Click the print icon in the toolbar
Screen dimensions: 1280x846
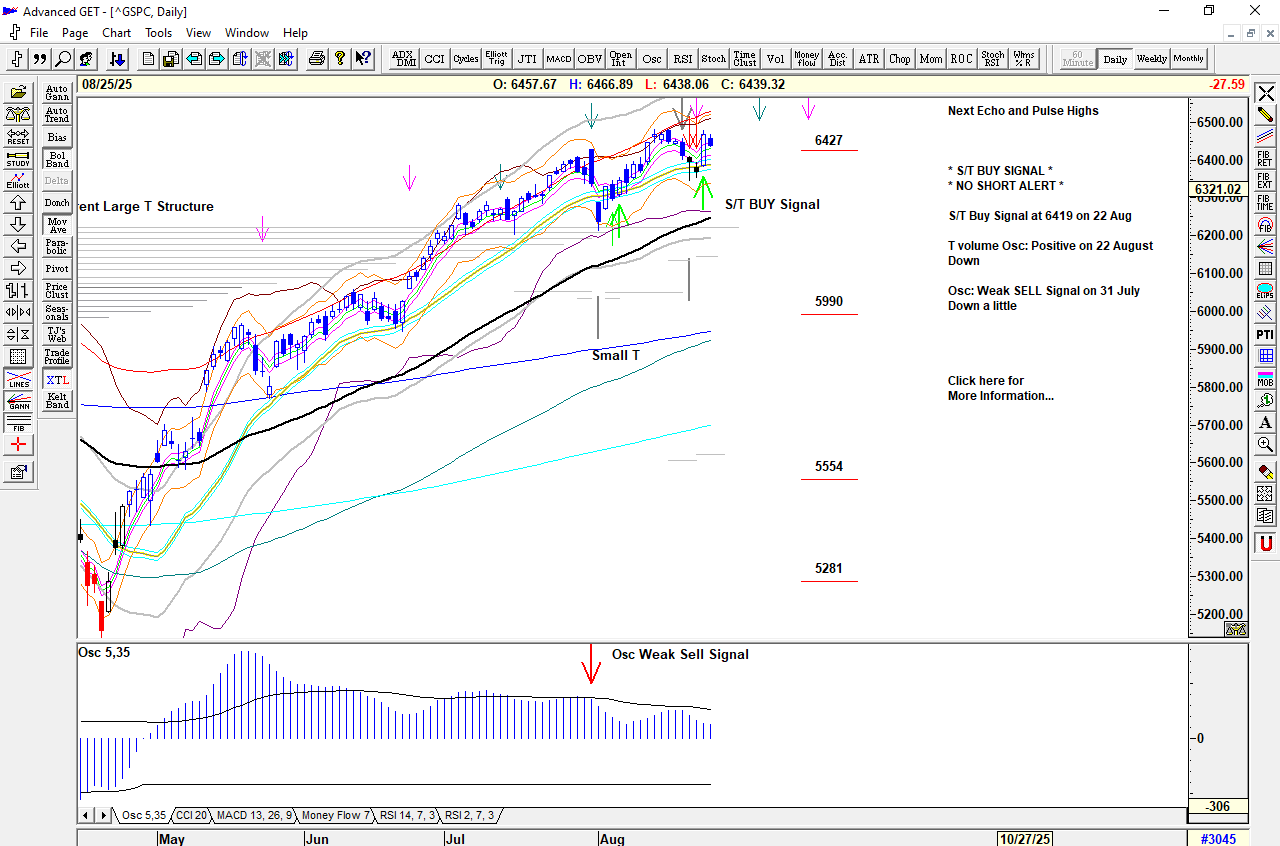click(x=317, y=59)
